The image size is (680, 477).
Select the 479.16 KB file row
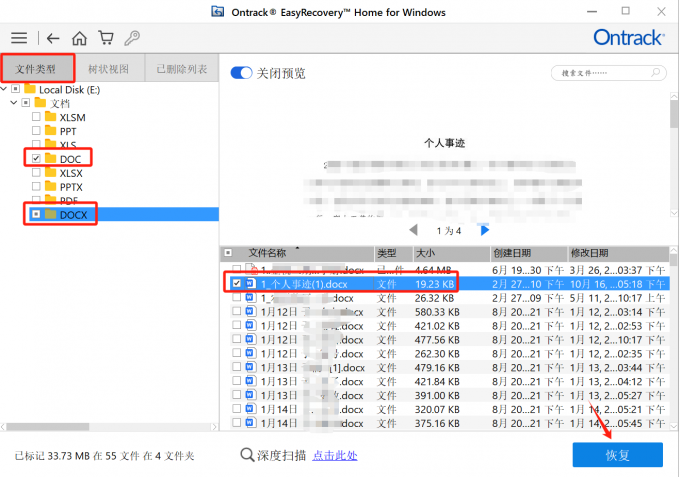[445, 367]
